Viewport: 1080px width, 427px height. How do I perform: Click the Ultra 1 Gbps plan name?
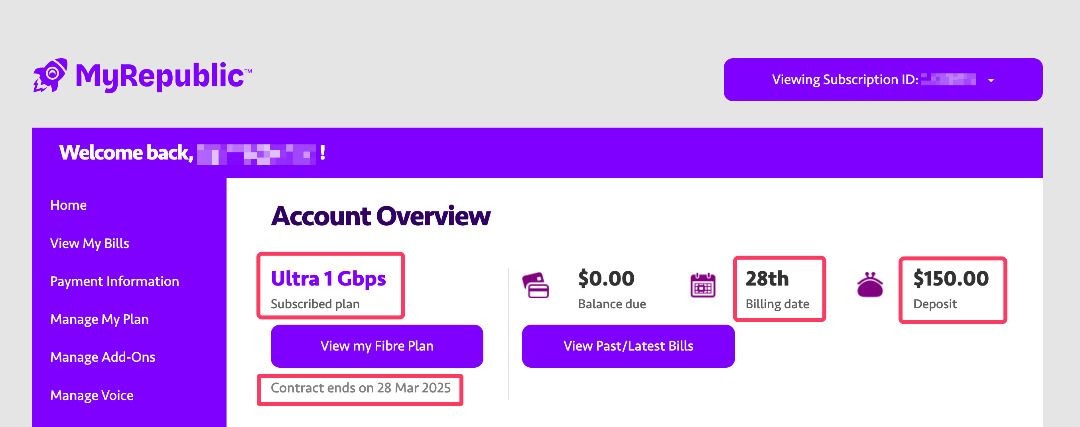tap(329, 278)
